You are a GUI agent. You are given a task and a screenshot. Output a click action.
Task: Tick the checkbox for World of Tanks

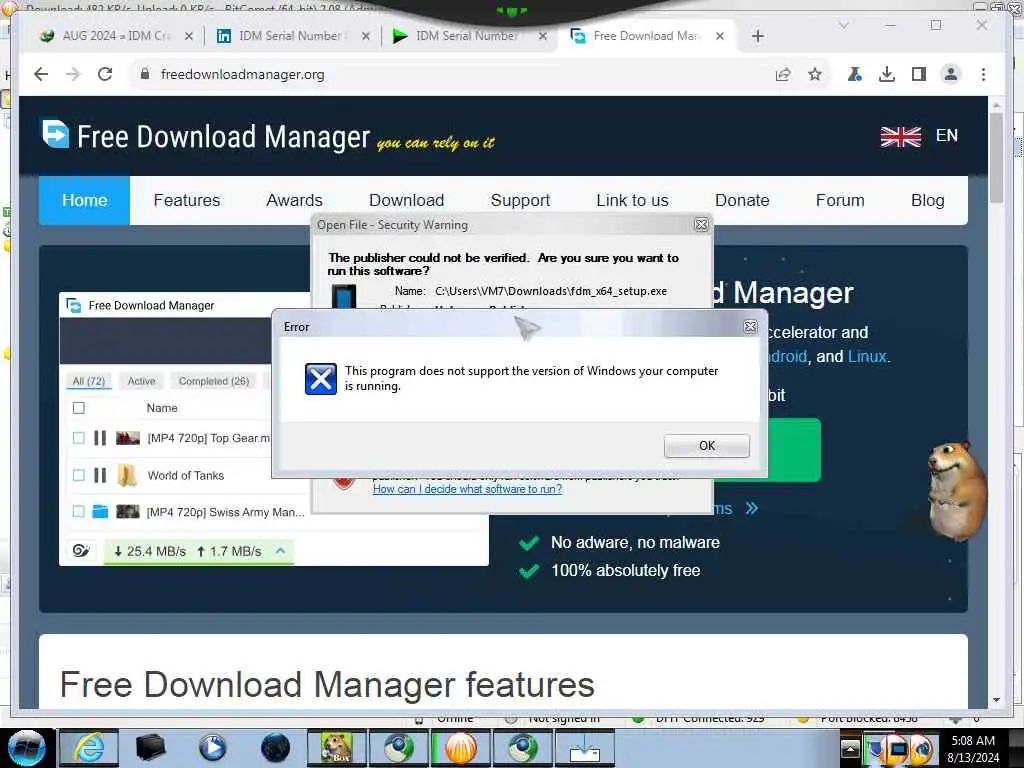pos(79,475)
